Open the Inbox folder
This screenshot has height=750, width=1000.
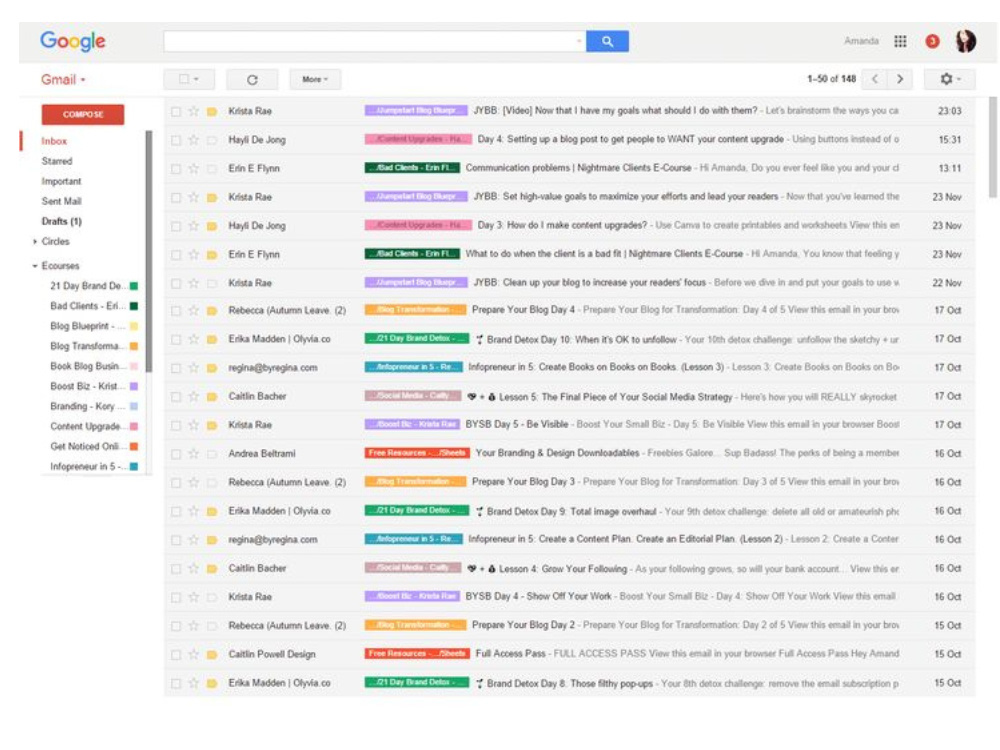pyautogui.click(x=54, y=141)
